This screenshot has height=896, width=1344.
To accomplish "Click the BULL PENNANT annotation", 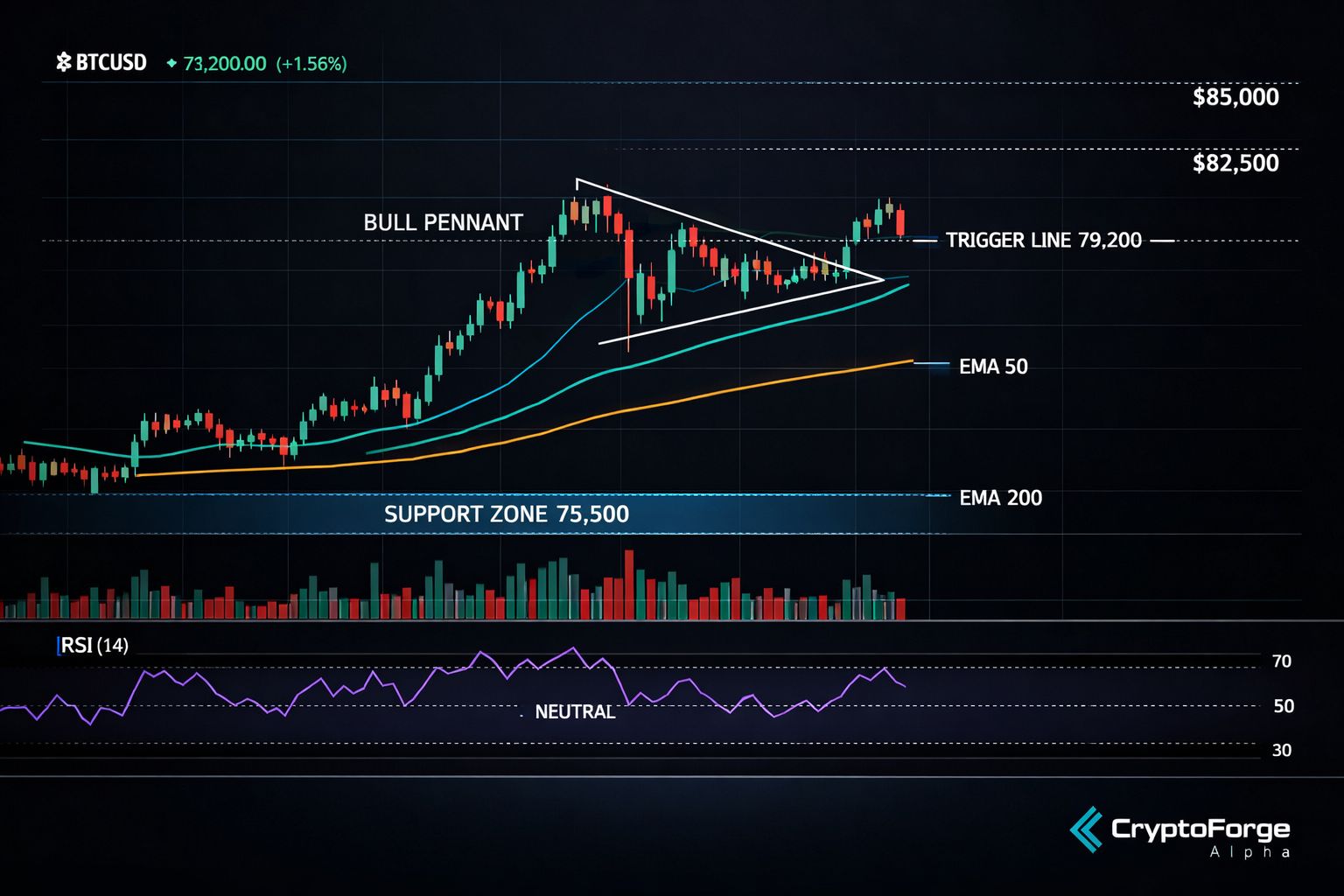I will [x=443, y=222].
